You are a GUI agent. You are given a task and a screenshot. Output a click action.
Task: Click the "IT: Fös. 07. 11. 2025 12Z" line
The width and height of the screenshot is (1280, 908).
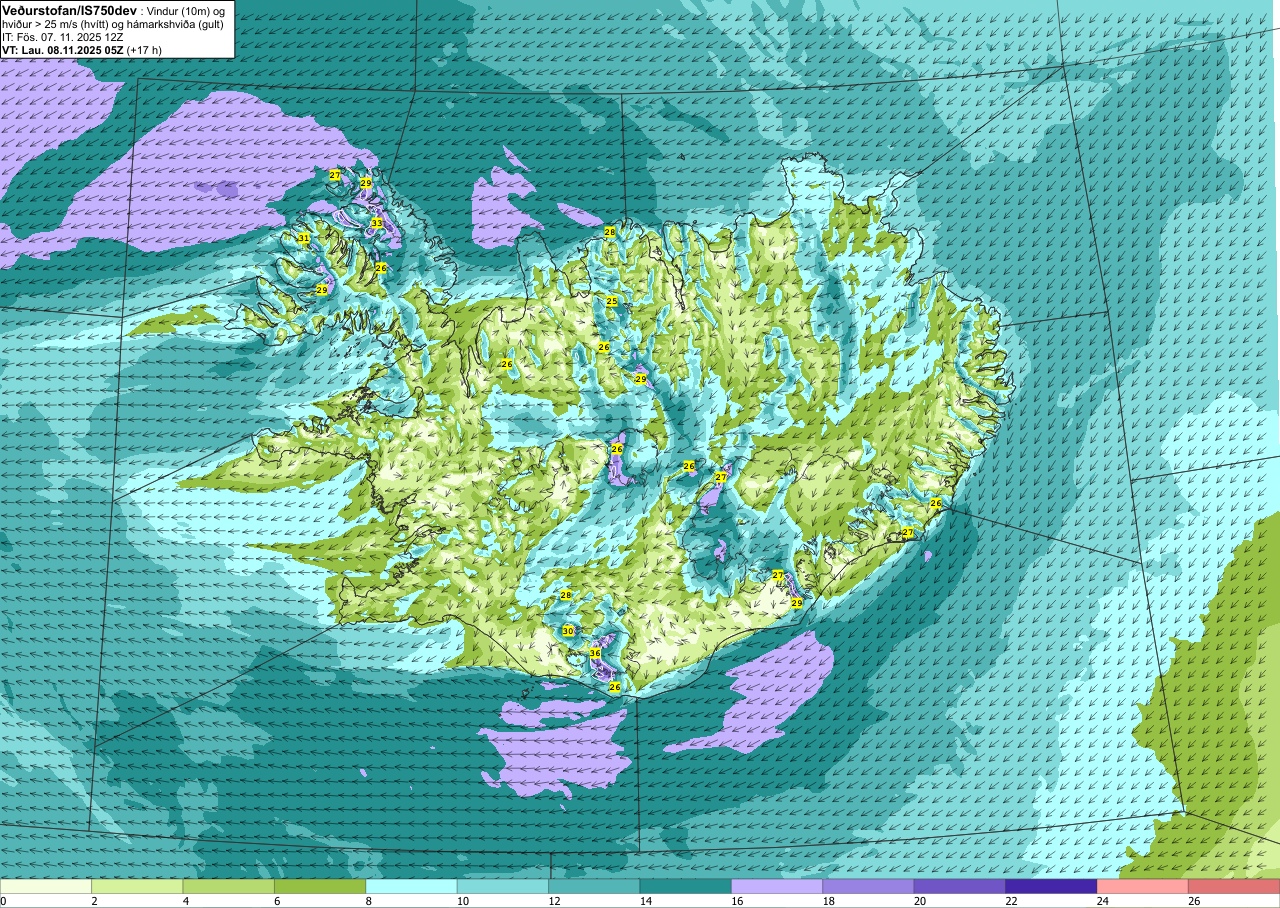[x=62, y=37]
